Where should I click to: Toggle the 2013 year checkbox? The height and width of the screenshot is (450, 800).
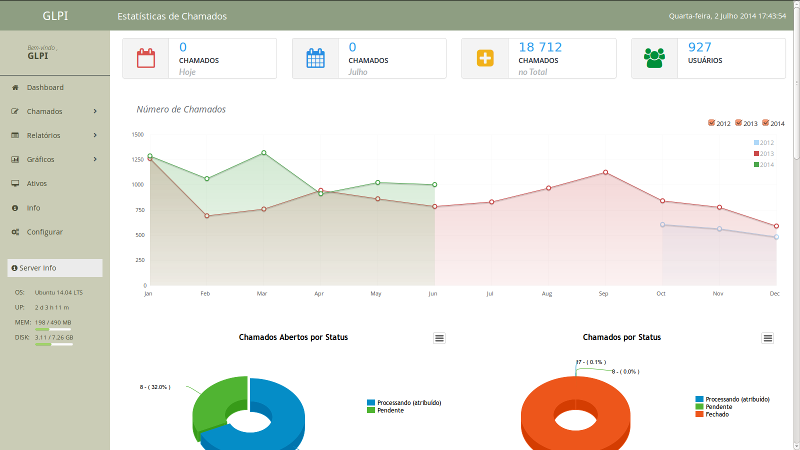(739, 123)
